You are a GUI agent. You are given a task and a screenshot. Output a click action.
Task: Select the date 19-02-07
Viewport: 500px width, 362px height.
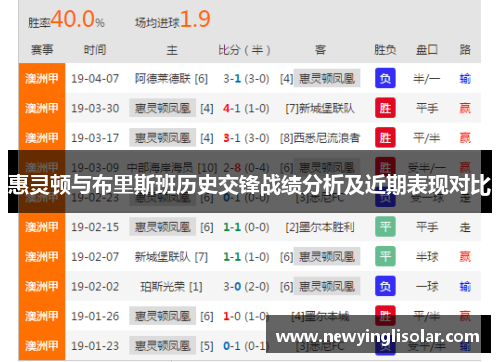pyautogui.click(x=95, y=257)
